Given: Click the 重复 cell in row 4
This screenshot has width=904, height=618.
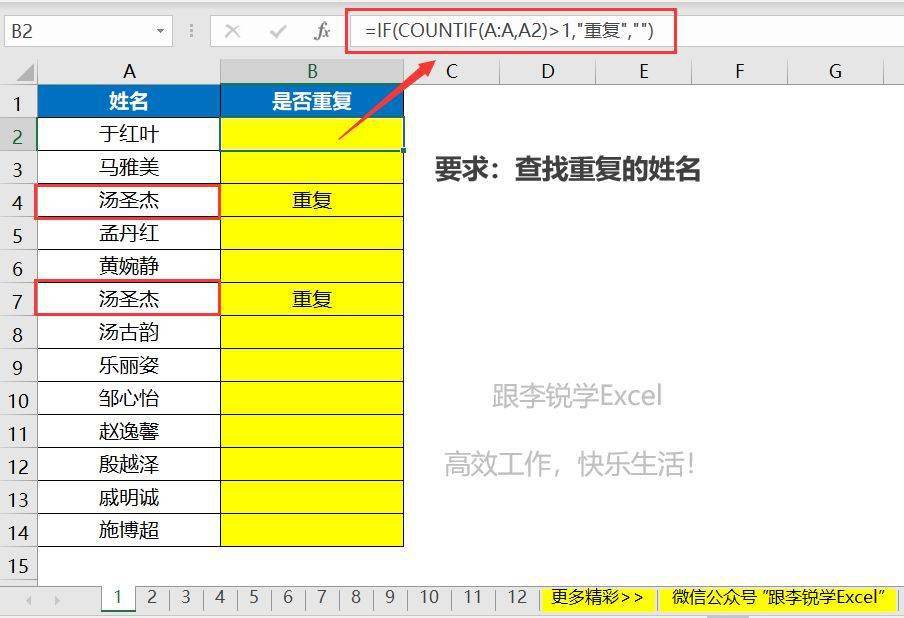Looking at the screenshot, I should 312,201.
